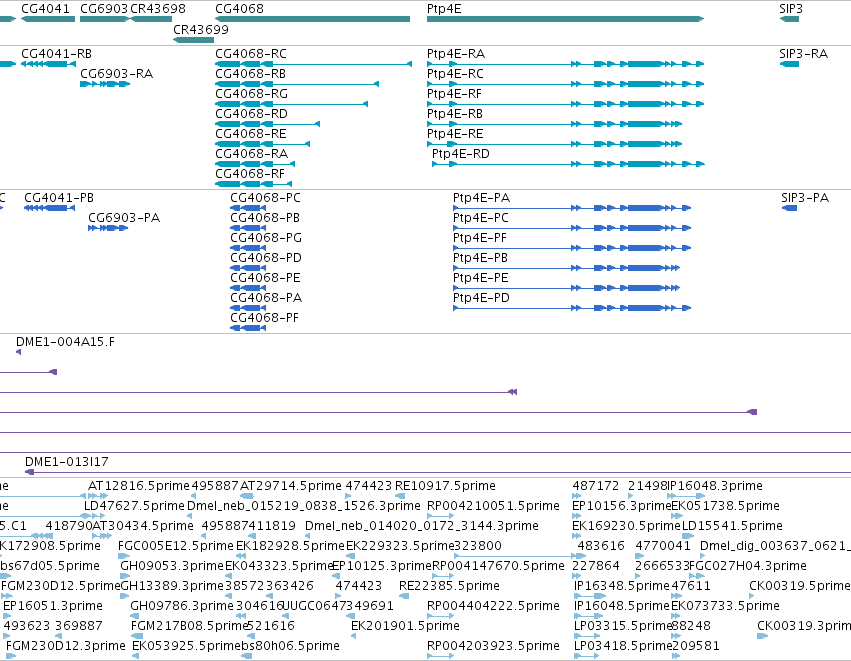Click protein Ptp4E-PA
This screenshot has height=661, width=851.
click(x=481, y=198)
